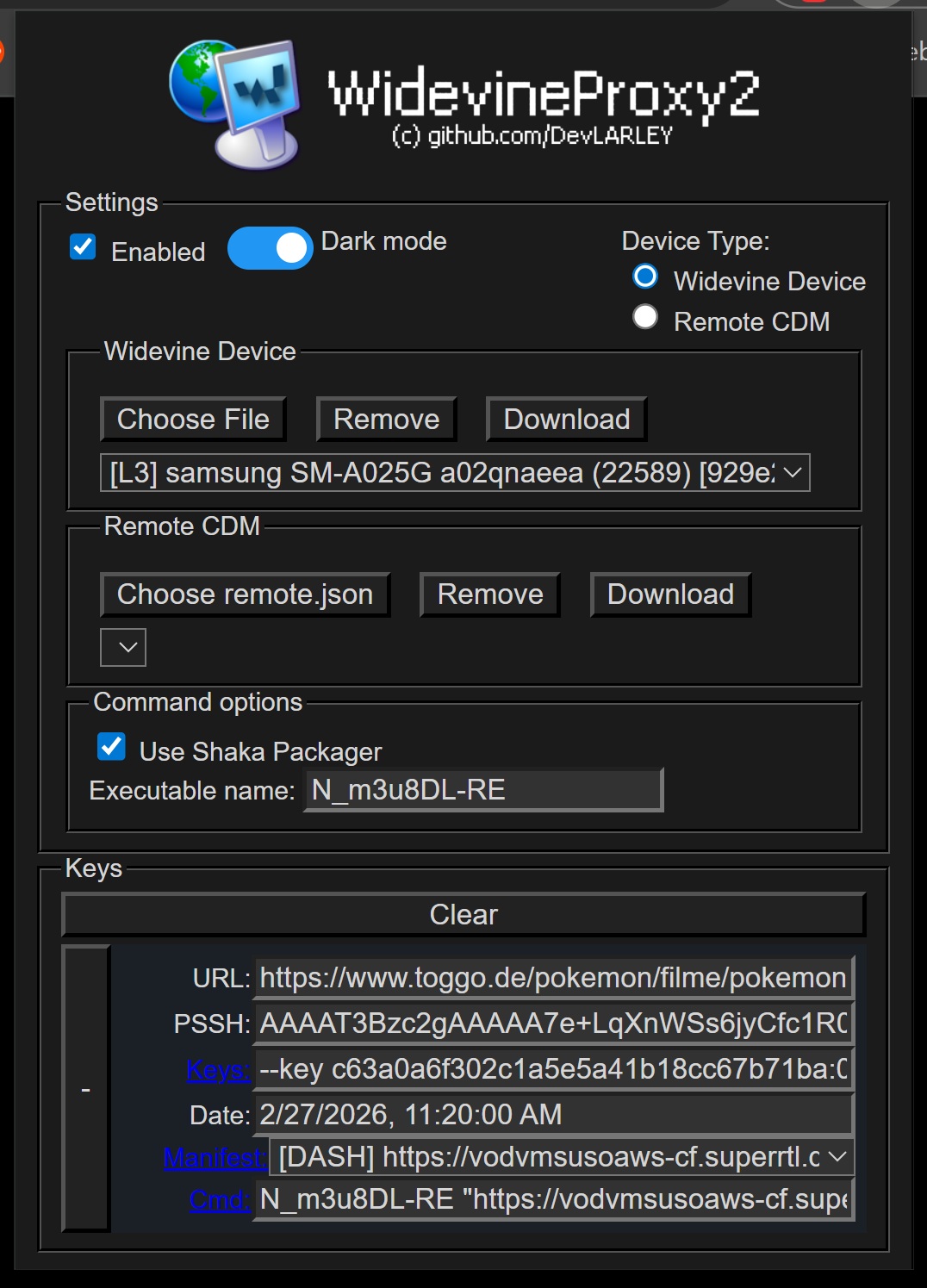Click the --key value field

(554, 1069)
